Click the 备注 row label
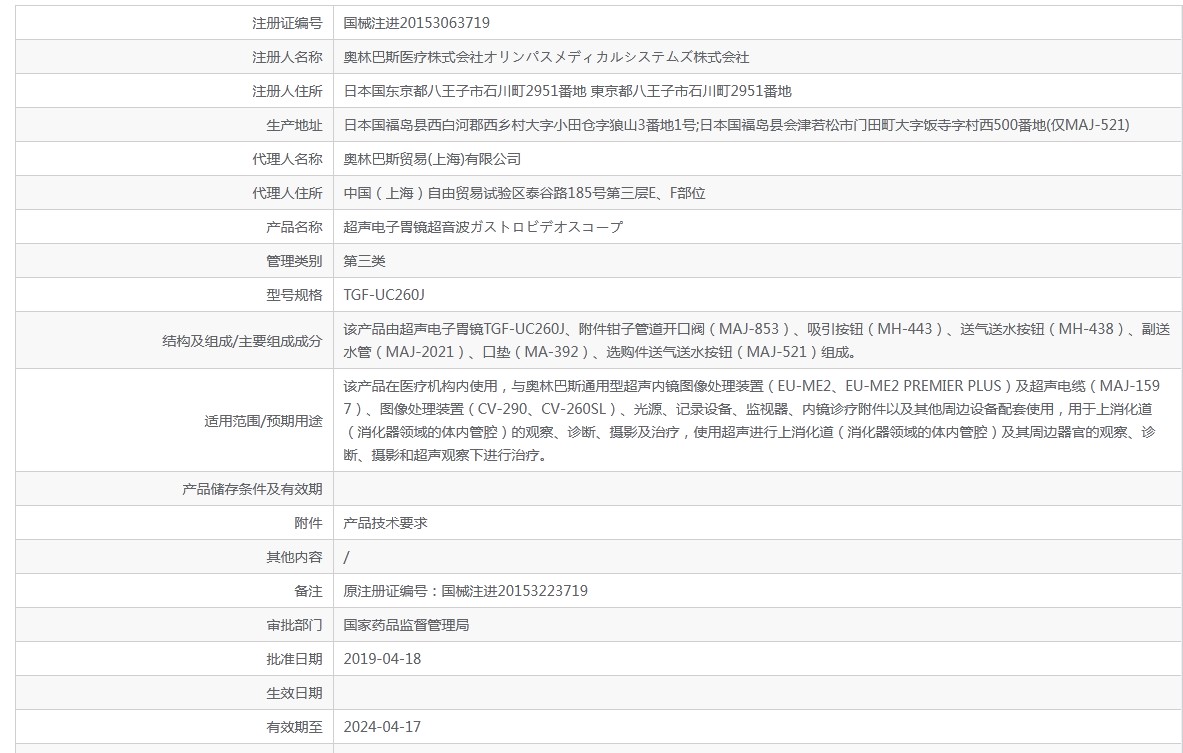Image resolution: width=1183 pixels, height=753 pixels. (308, 592)
